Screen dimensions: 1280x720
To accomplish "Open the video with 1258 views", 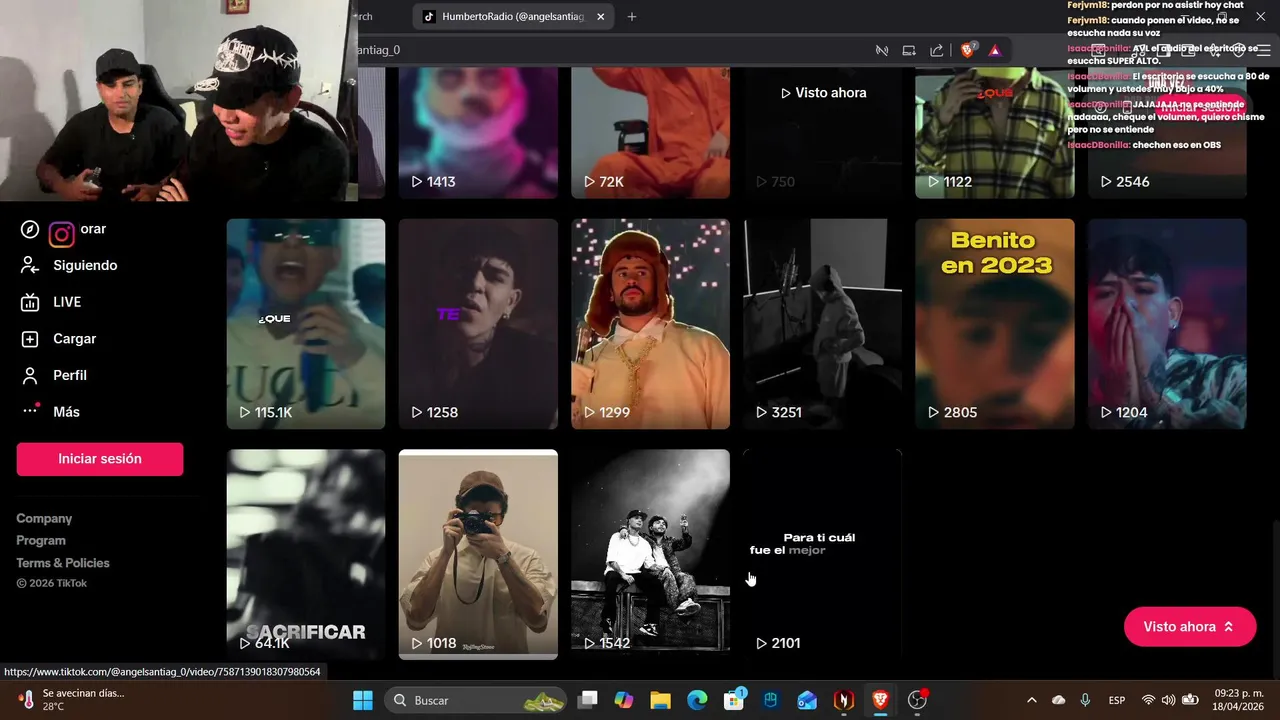I will tap(478, 324).
